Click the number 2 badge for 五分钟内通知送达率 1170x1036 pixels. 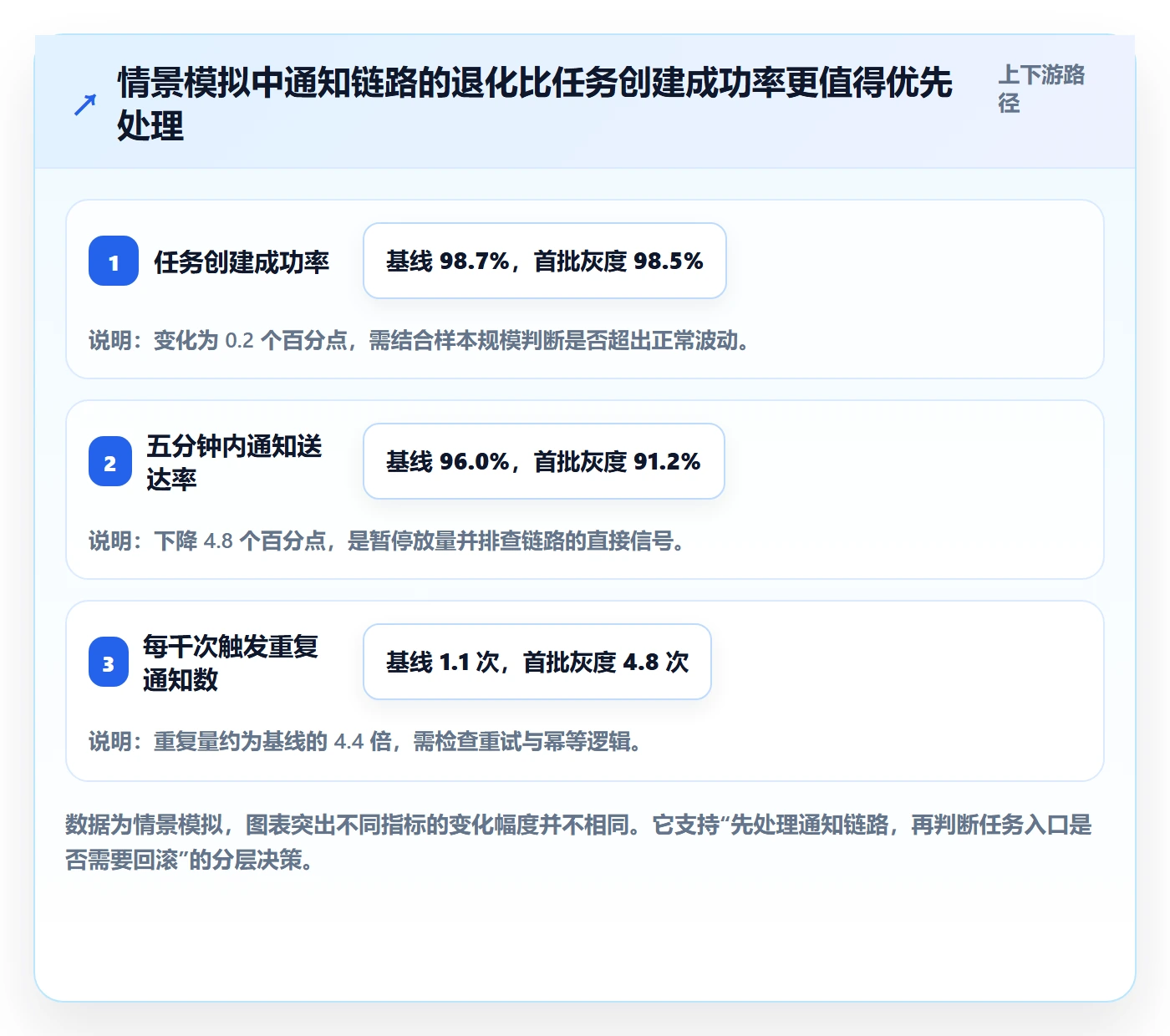[110, 461]
